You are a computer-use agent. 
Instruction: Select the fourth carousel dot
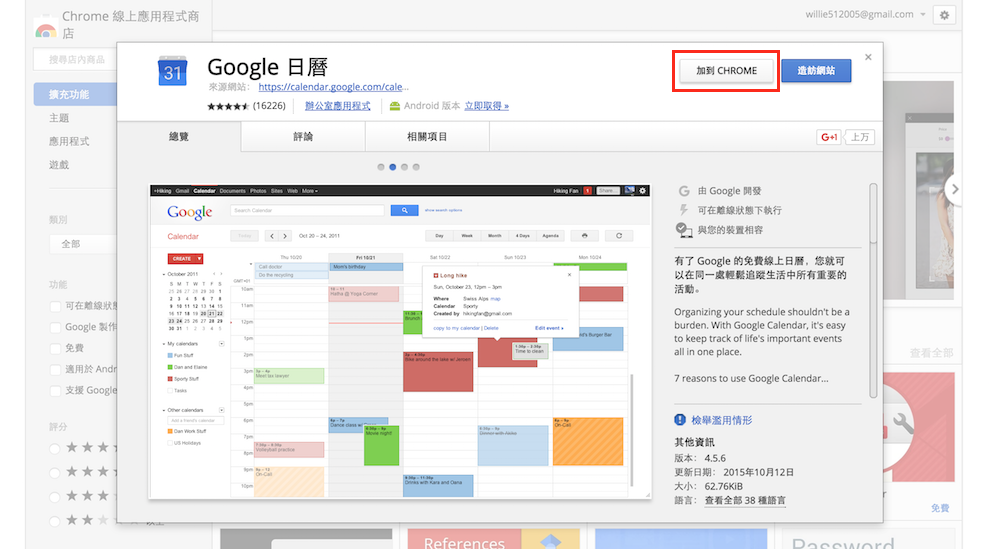pos(416,167)
